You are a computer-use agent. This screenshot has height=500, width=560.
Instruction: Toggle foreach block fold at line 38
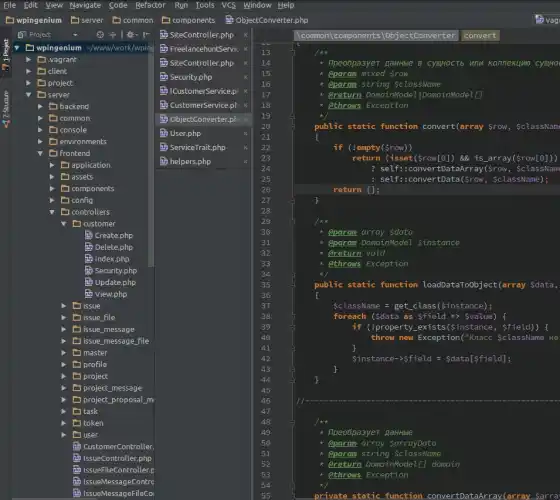pyautogui.click(x=292, y=316)
